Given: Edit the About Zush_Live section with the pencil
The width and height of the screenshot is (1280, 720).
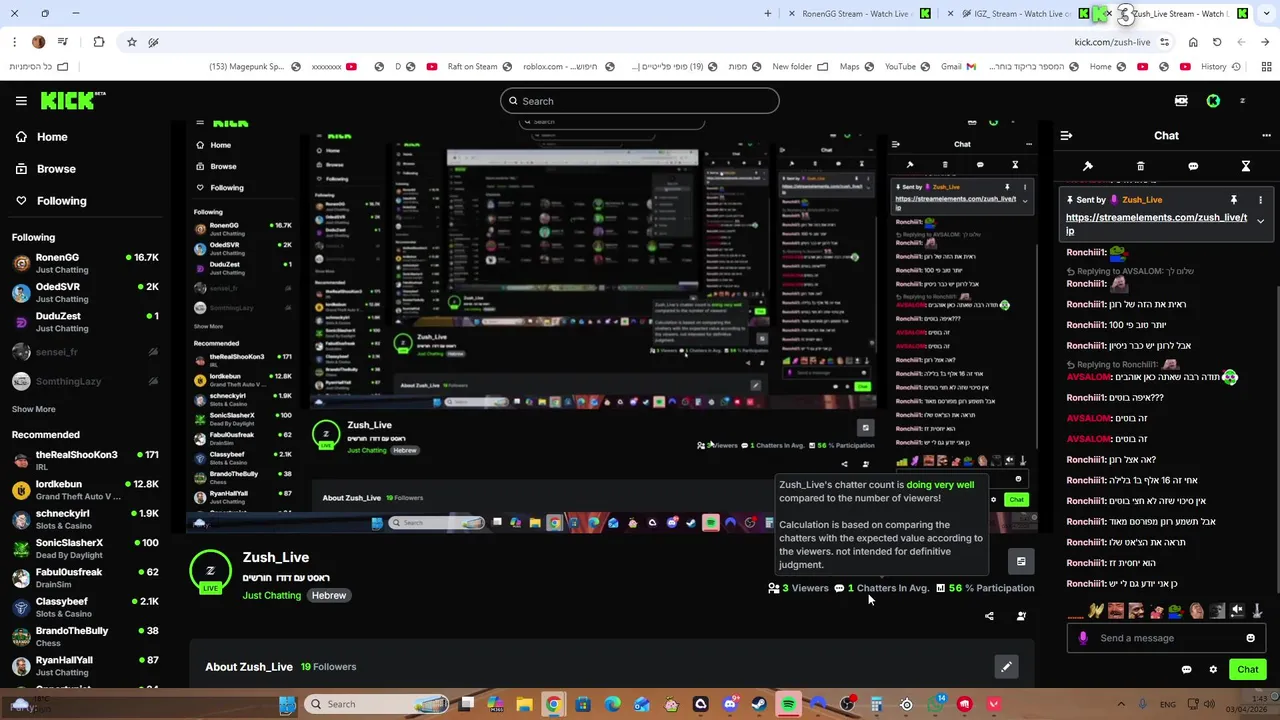Looking at the screenshot, I should (1006, 667).
